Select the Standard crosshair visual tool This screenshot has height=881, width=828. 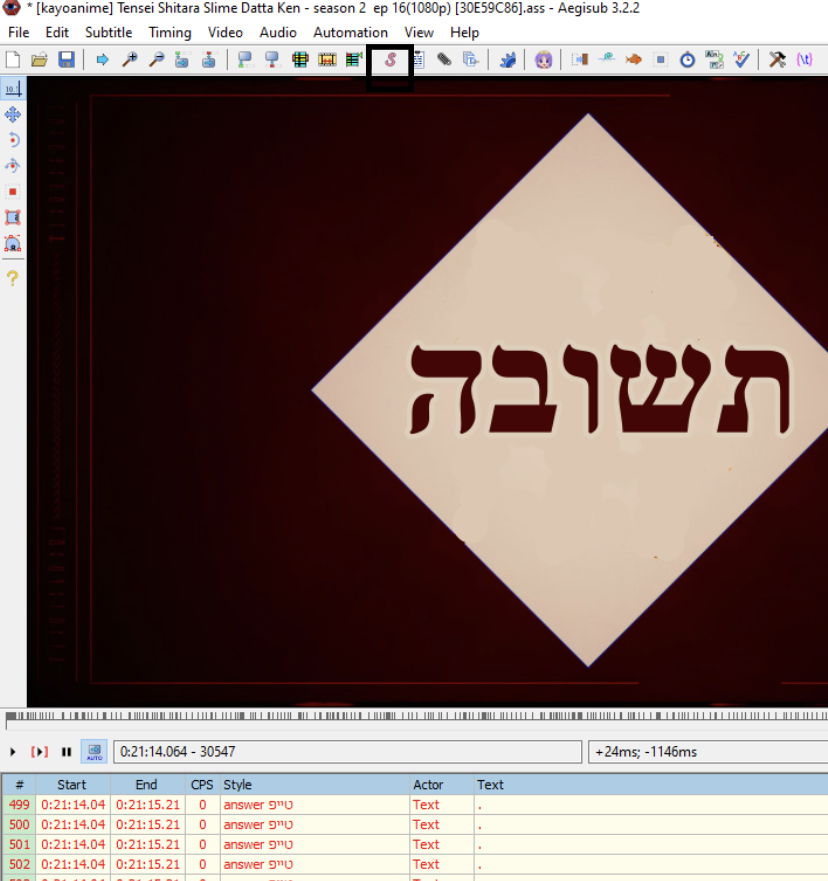(13, 89)
